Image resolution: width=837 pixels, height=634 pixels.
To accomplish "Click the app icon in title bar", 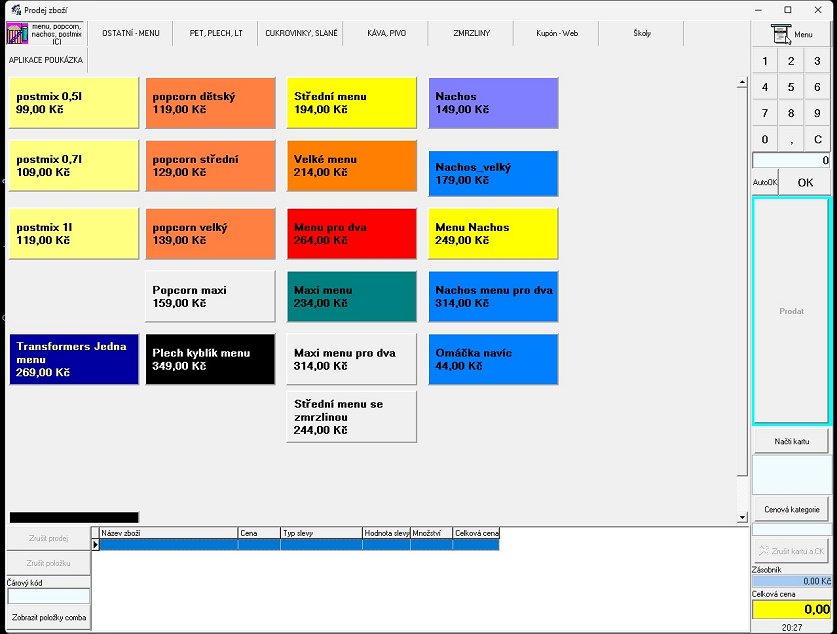I will pyautogui.click(x=14, y=9).
